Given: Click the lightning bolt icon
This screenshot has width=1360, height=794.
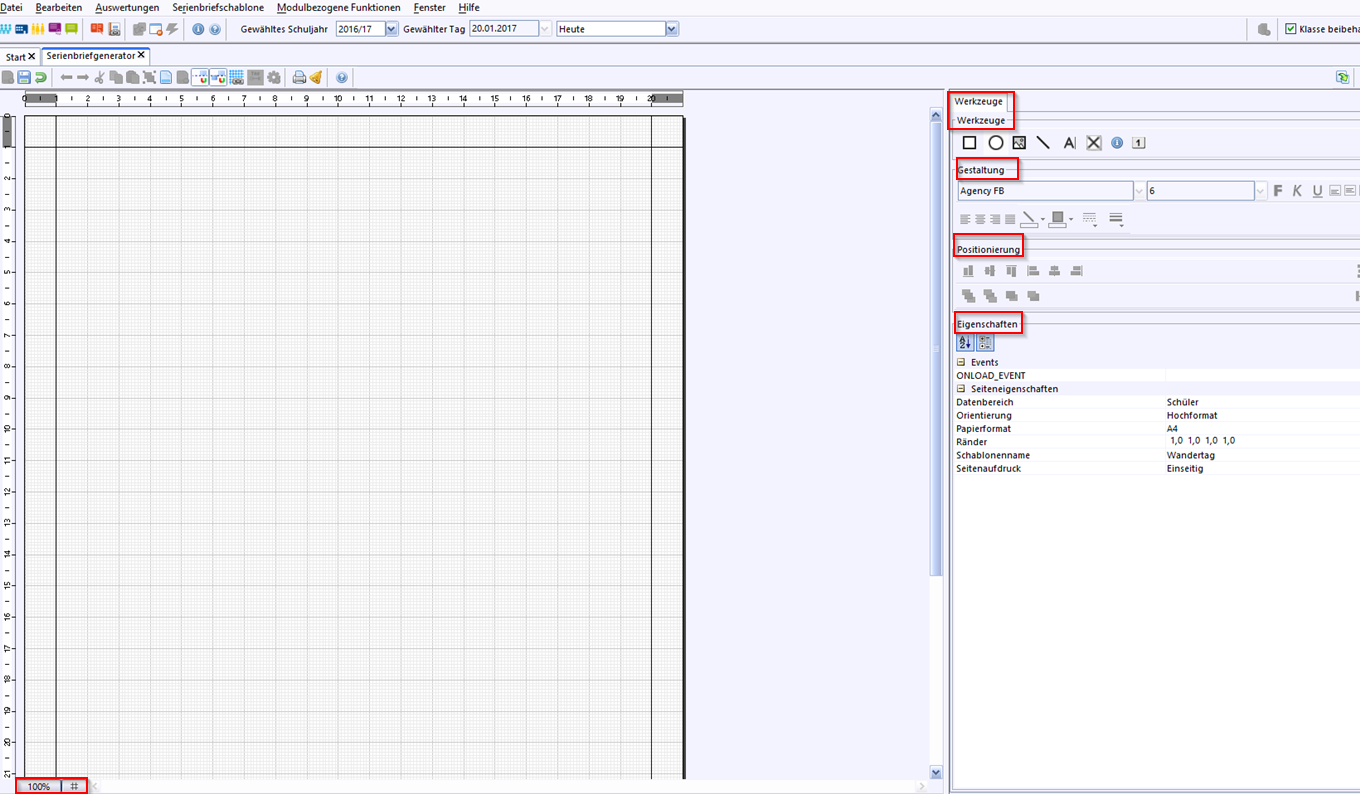Looking at the screenshot, I should click(172, 29).
